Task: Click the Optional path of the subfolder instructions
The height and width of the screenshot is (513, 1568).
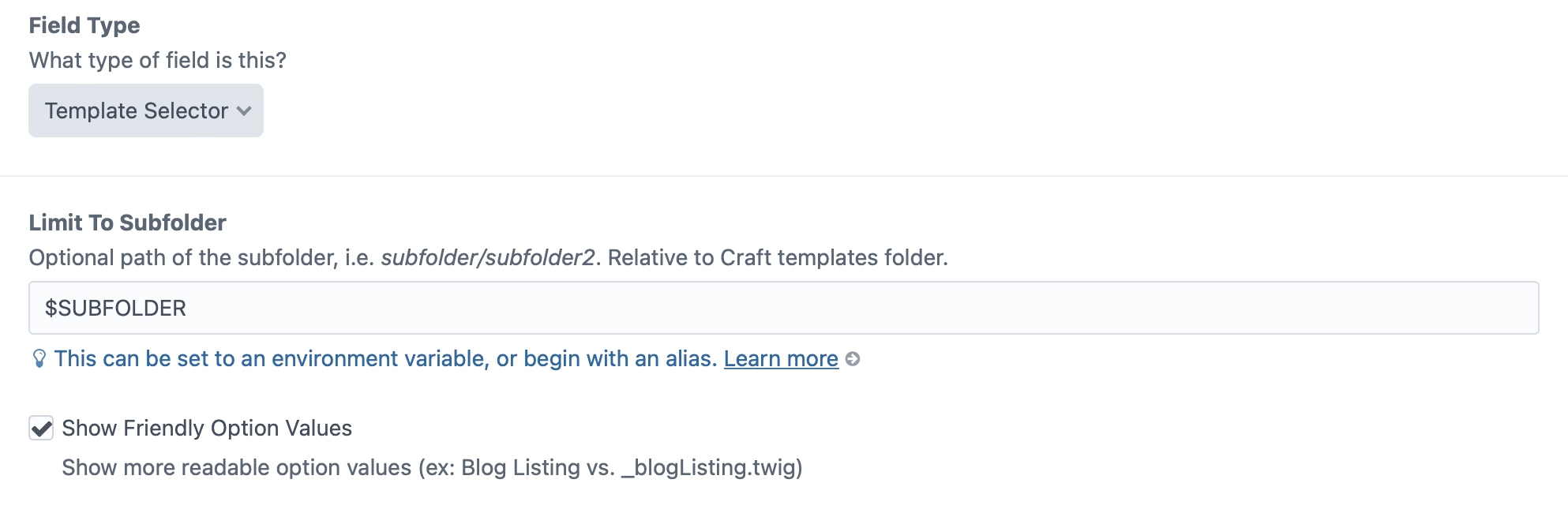Action: coord(201,258)
